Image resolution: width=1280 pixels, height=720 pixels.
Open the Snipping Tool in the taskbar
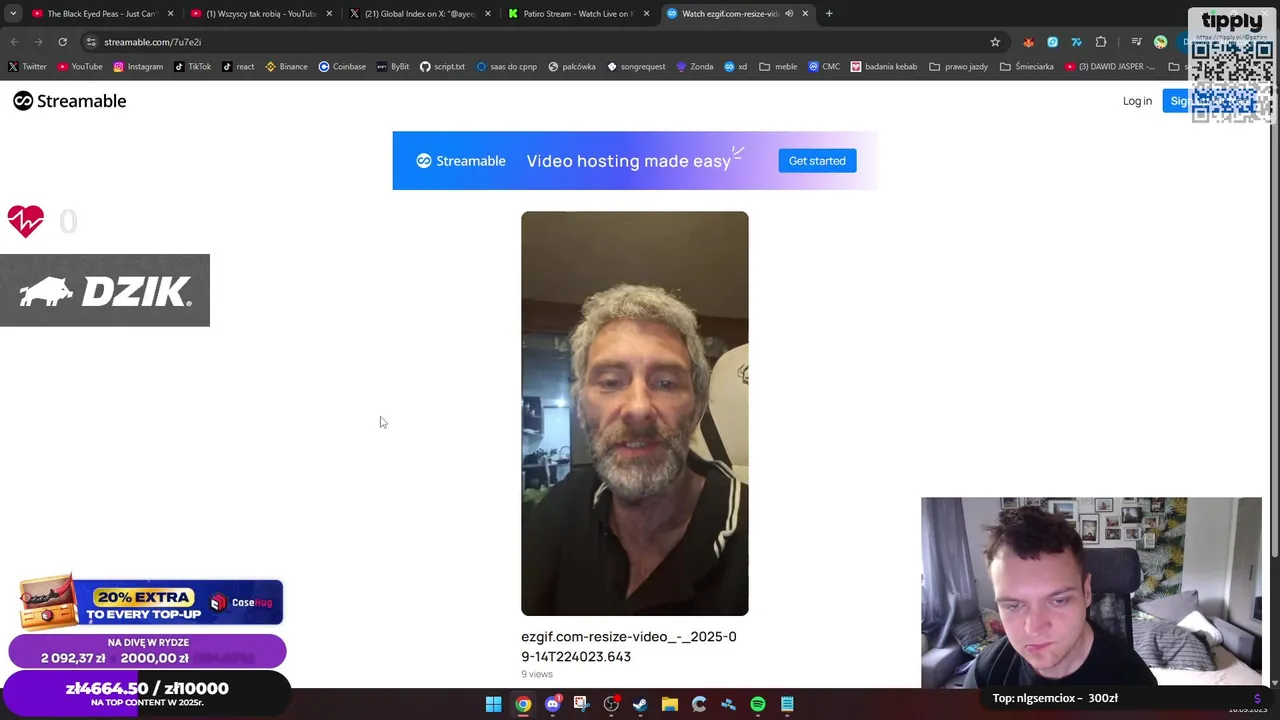point(581,704)
